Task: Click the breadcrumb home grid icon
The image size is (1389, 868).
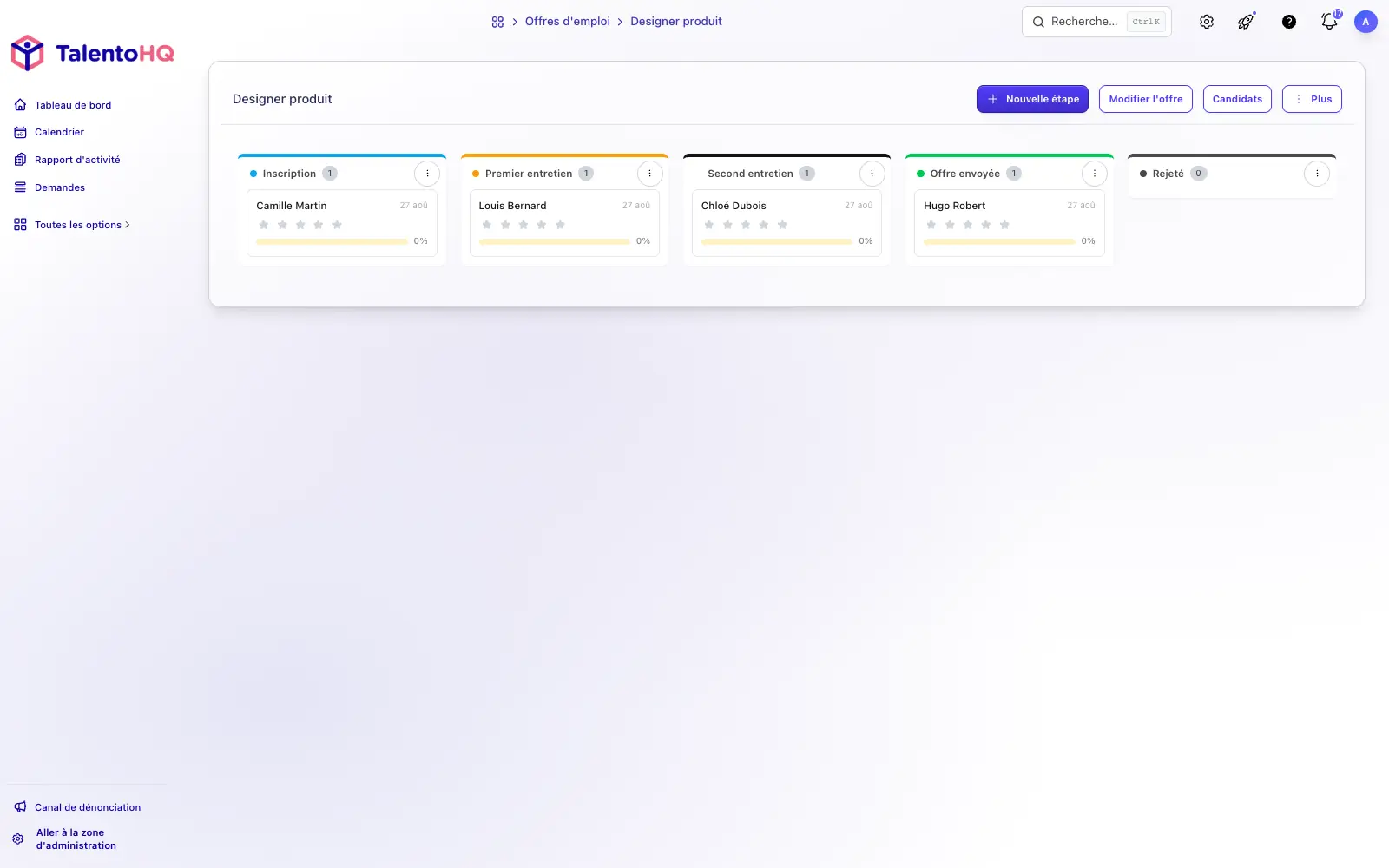Action: pos(497,22)
